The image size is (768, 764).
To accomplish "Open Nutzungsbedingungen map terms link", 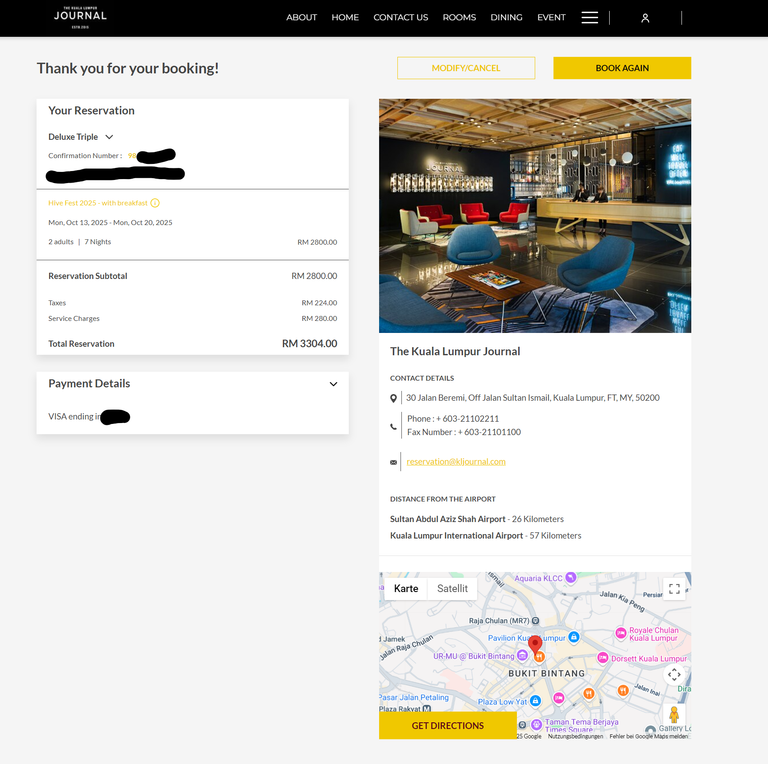I will pyautogui.click(x=575, y=736).
